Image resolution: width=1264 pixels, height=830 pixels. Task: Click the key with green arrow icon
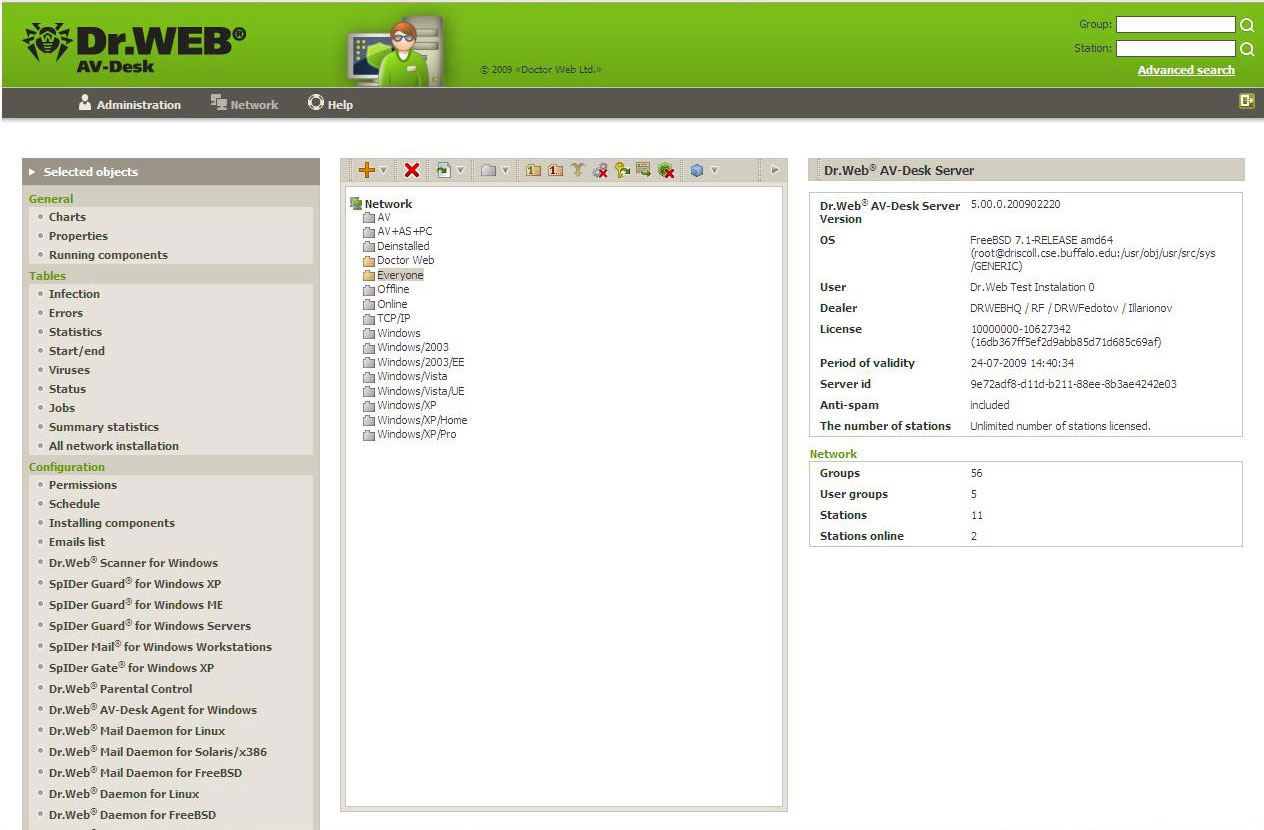(x=622, y=170)
